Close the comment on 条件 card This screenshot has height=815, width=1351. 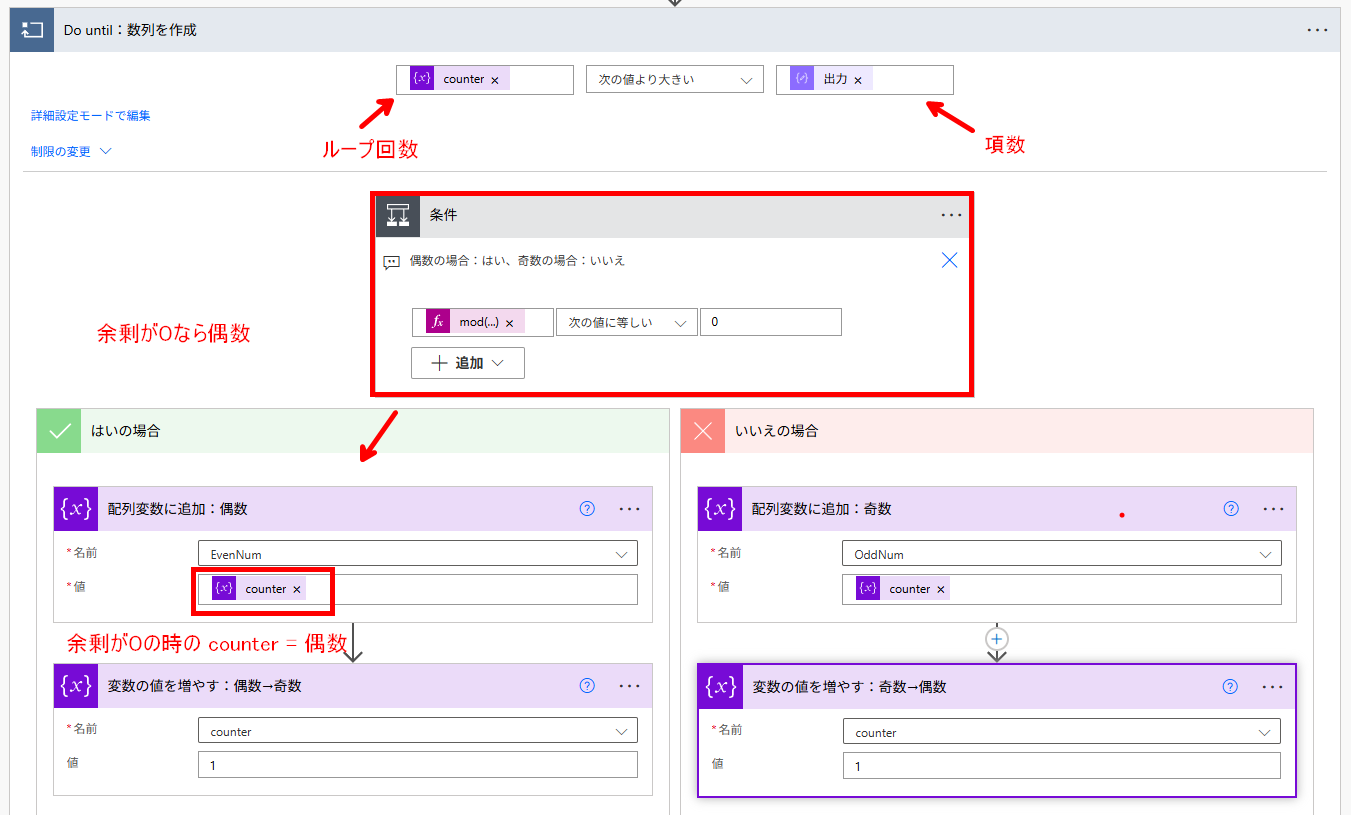950,261
